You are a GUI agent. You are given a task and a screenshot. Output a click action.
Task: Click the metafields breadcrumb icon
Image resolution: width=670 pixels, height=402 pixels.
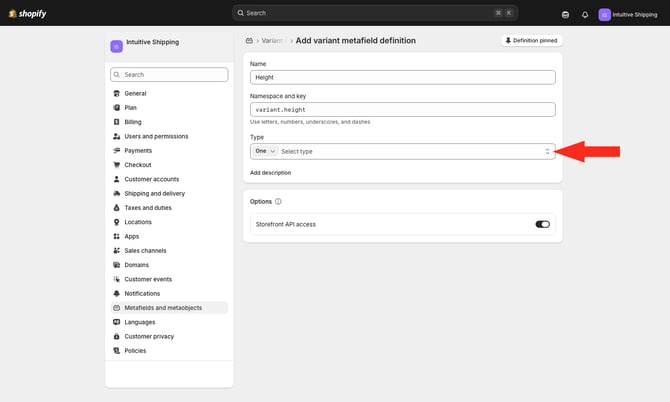[x=249, y=41]
